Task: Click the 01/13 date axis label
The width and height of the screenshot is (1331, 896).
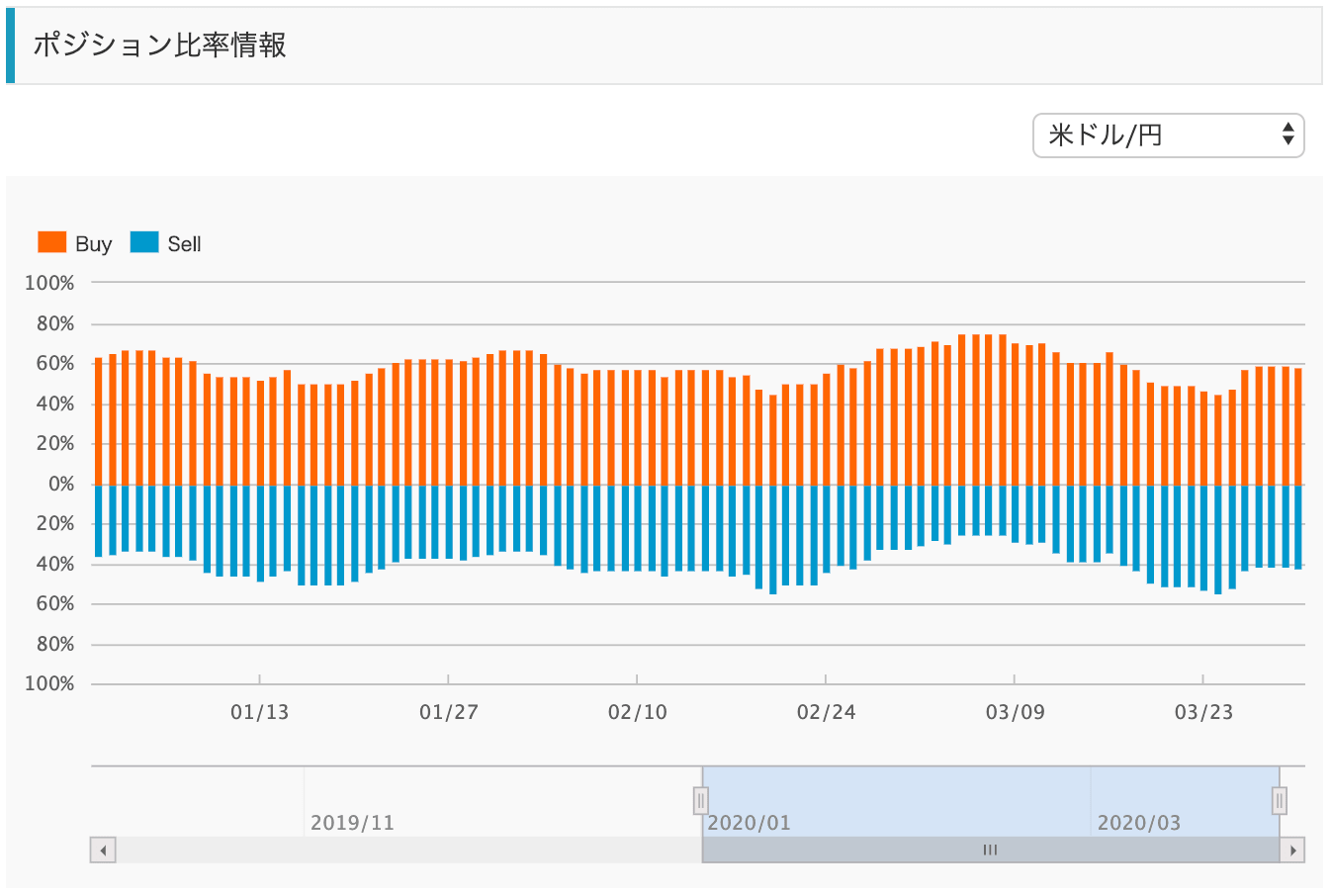Action: tap(260, 712)
